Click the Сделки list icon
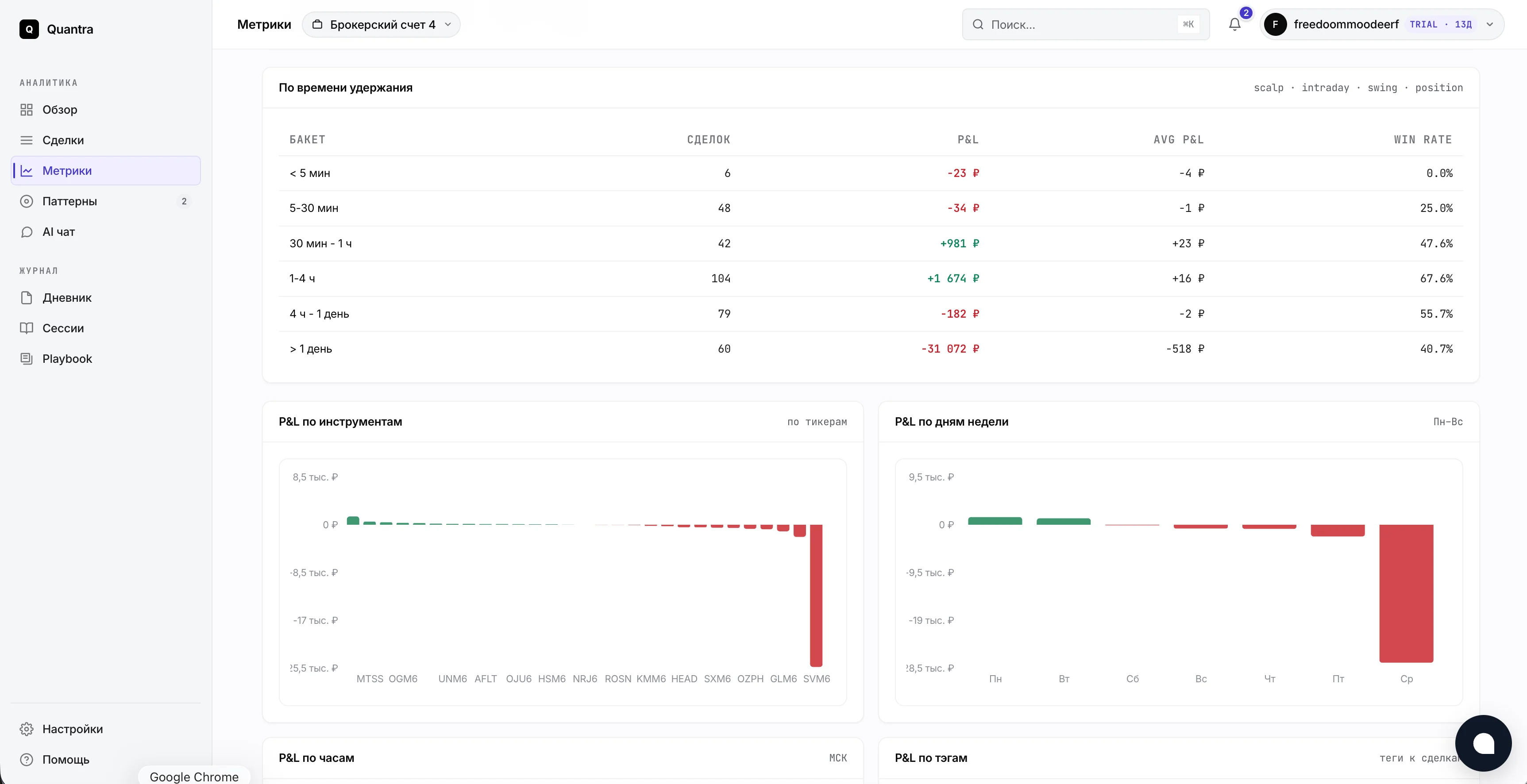This screenshot has width=1527, height=784. pos(27,140)
